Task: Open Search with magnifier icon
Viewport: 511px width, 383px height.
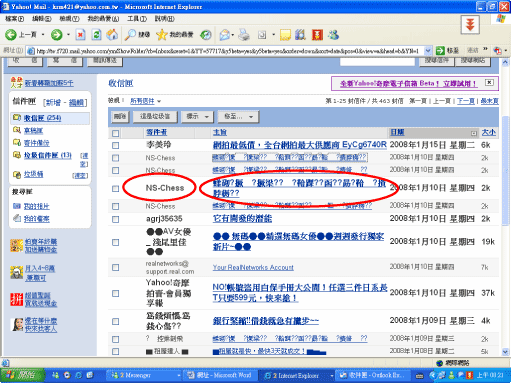Action: (130, 35)
